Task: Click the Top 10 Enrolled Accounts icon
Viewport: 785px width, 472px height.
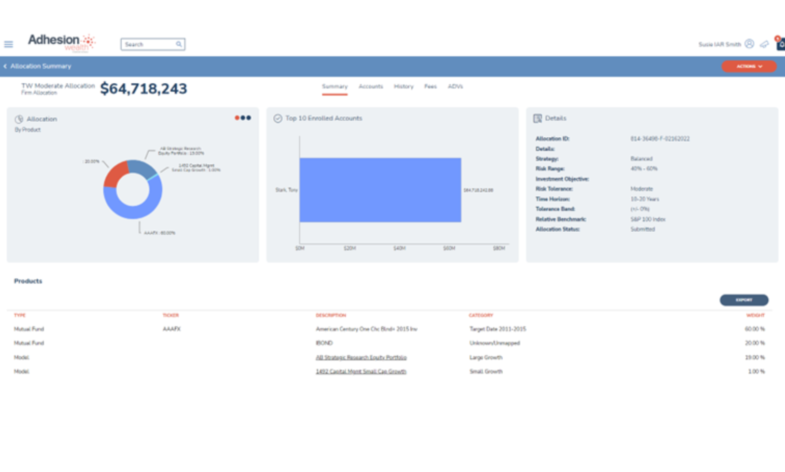Action: click(x=278, y=118)
